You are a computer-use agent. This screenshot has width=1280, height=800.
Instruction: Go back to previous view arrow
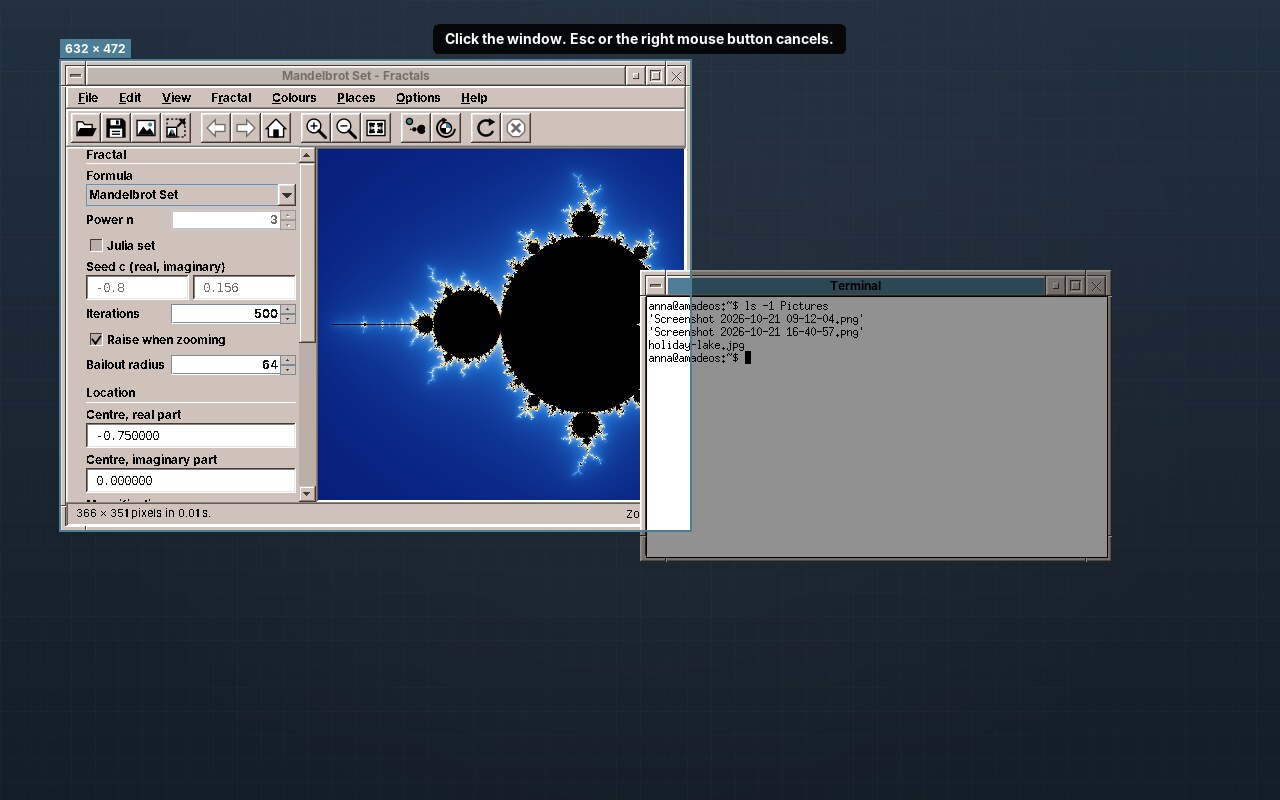point(216,128)
